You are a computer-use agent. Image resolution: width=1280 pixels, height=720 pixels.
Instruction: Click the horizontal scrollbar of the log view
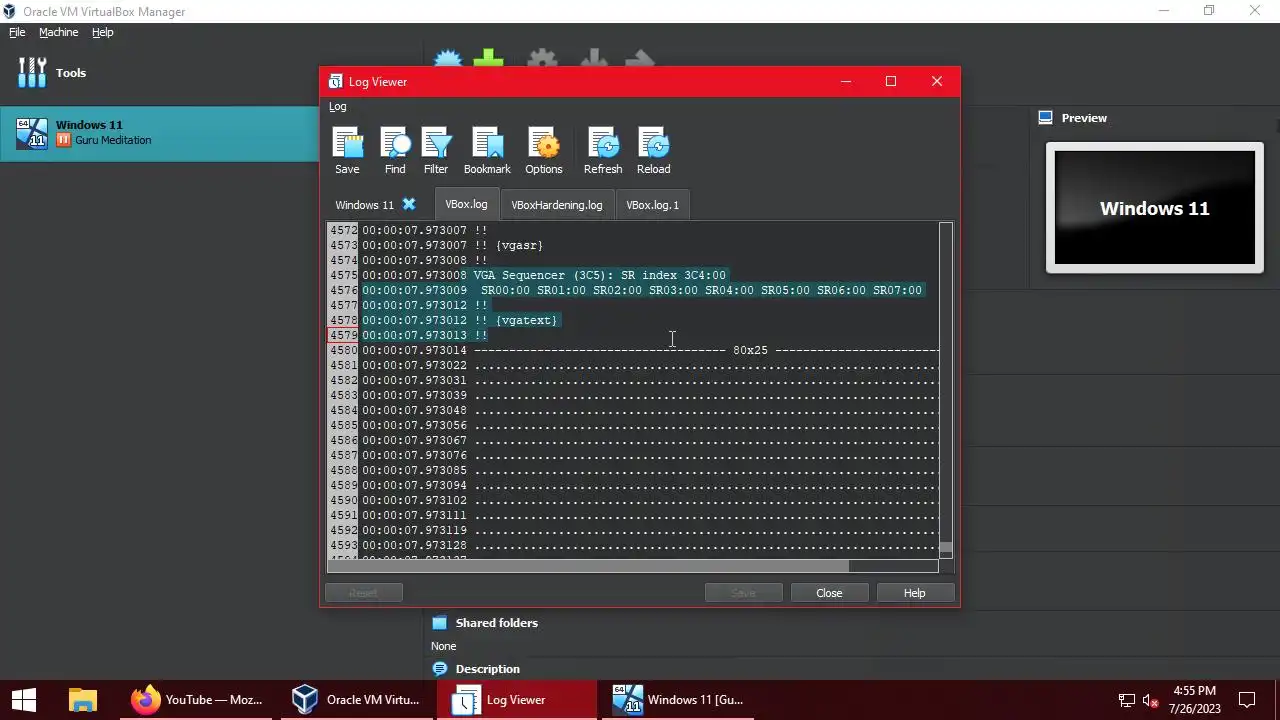tap(588, 566)
